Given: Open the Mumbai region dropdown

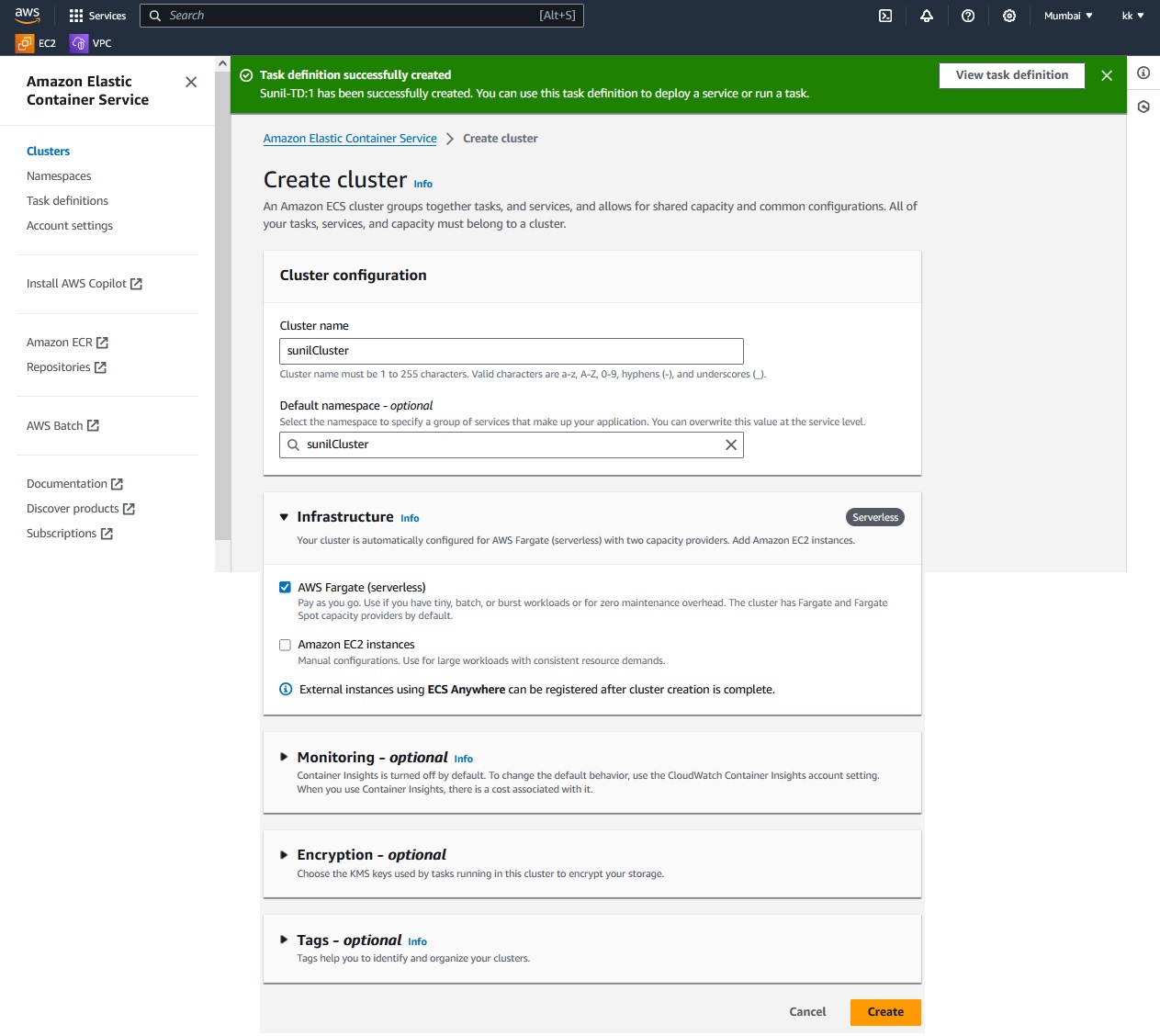Looking at the screenshot, I should (1068, 16).
